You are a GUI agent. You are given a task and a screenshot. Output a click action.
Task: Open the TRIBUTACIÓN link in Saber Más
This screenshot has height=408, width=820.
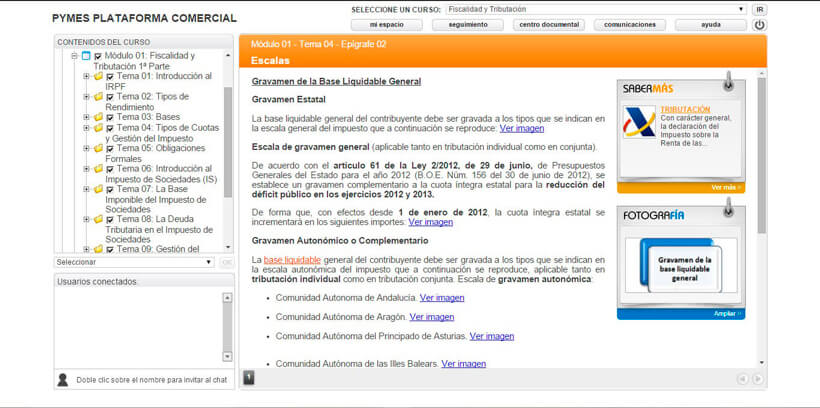pyautogui.click(x=685, y=110)
